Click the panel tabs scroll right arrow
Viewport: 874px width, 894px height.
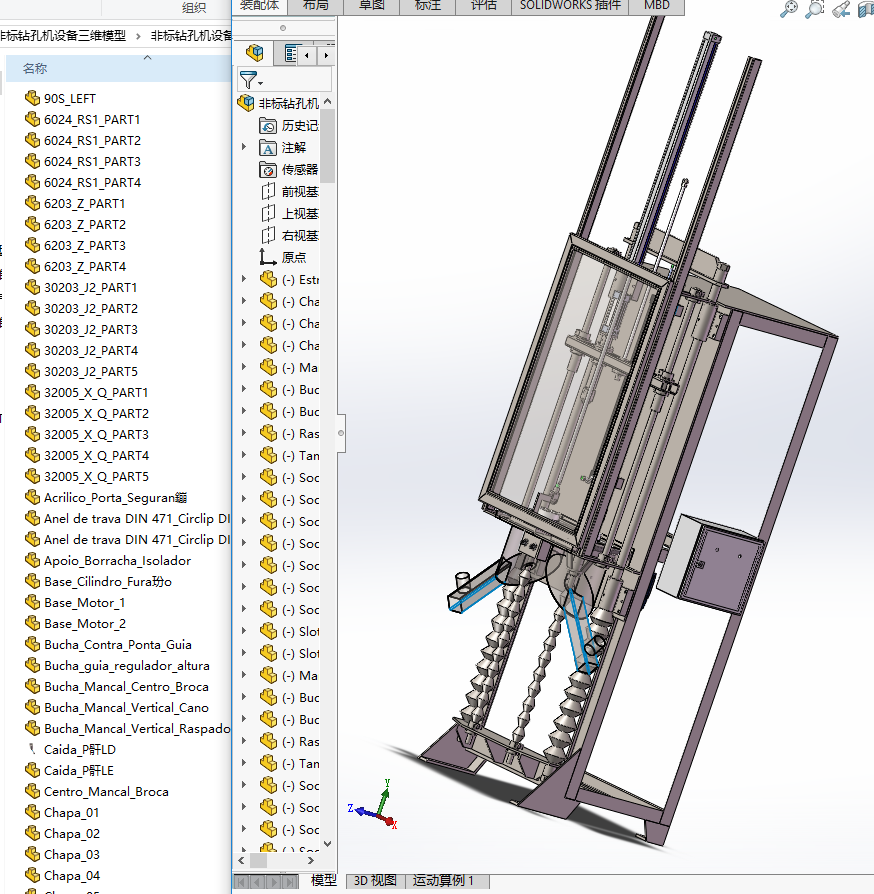point(326,54)
